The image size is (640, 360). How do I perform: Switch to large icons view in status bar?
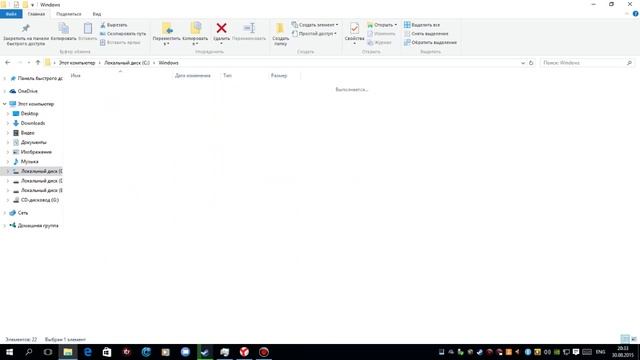pos(634,339)
